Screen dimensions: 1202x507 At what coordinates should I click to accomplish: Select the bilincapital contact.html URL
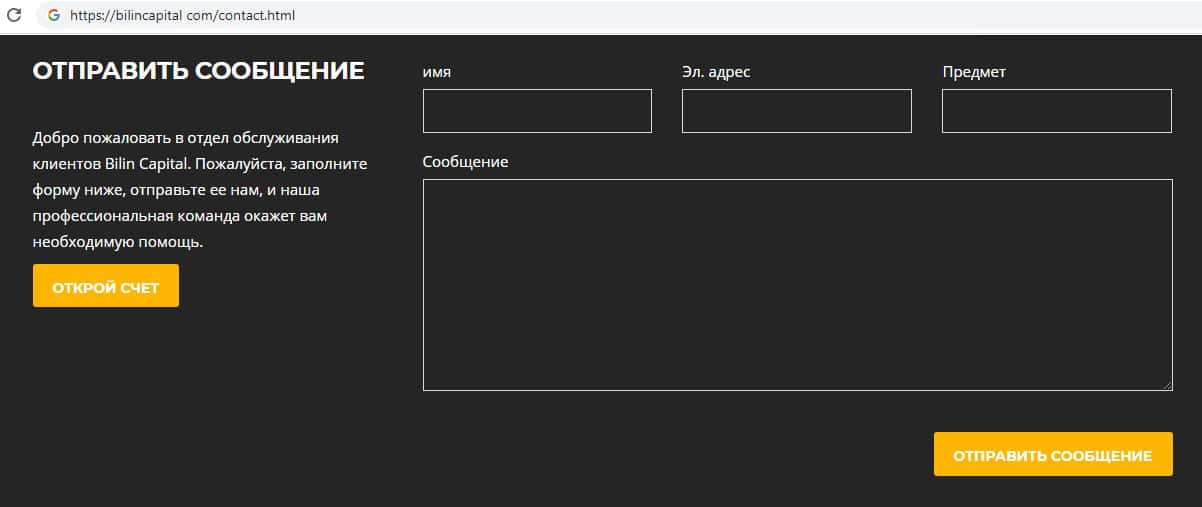[182, 16]
